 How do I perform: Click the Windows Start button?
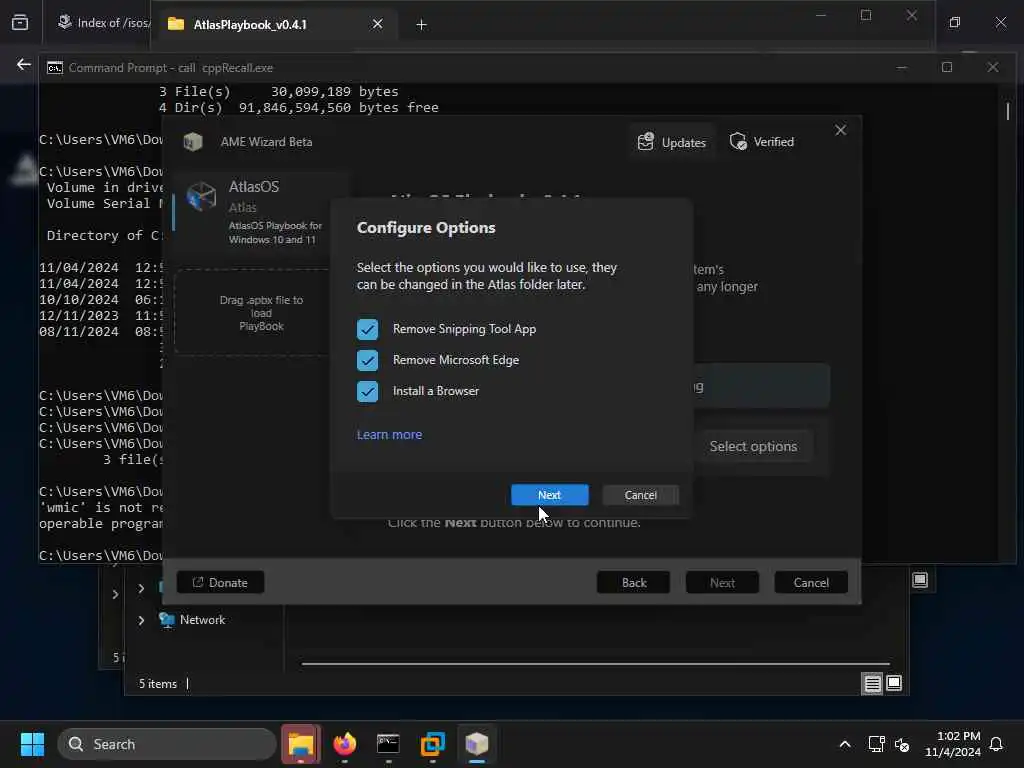(32, 744)
